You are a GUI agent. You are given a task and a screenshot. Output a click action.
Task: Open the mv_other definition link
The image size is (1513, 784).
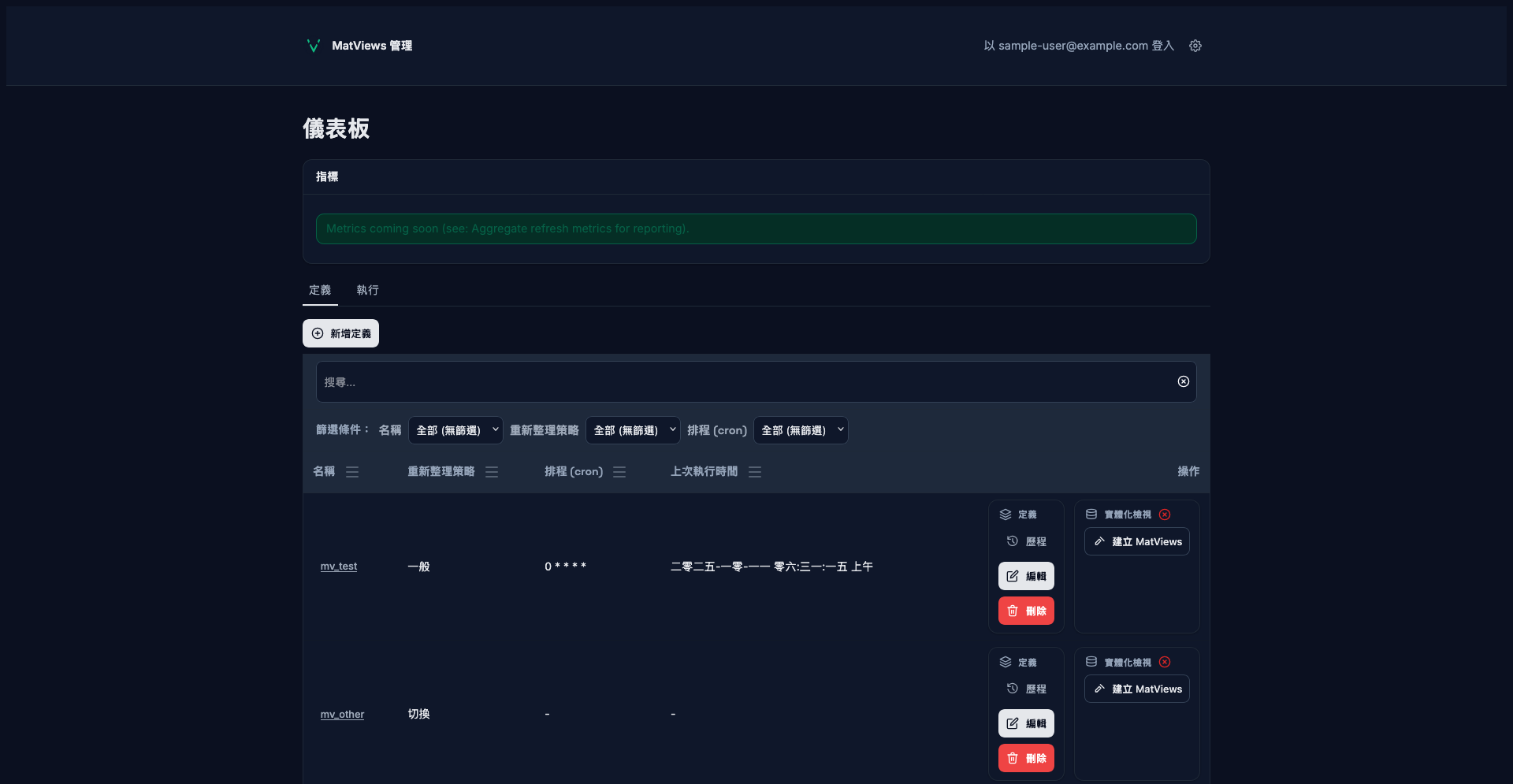click(342, 715)
